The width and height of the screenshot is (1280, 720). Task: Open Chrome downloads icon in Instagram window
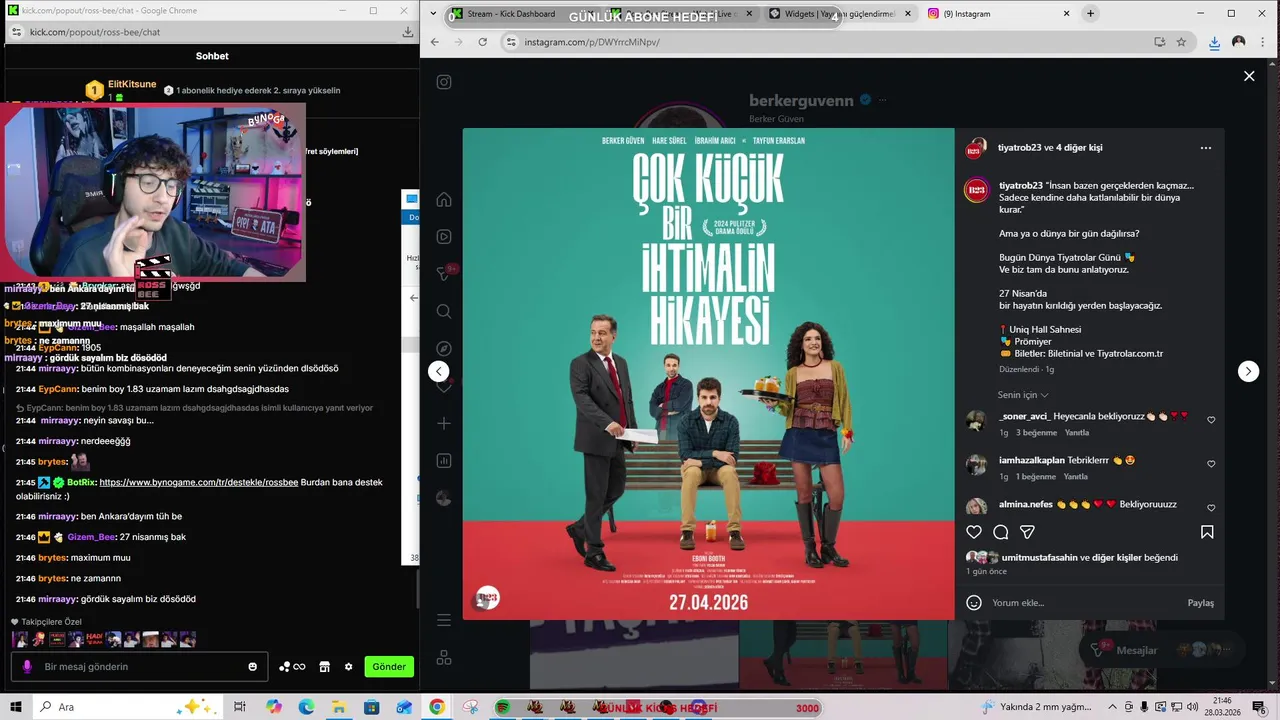click(1214, 42)
